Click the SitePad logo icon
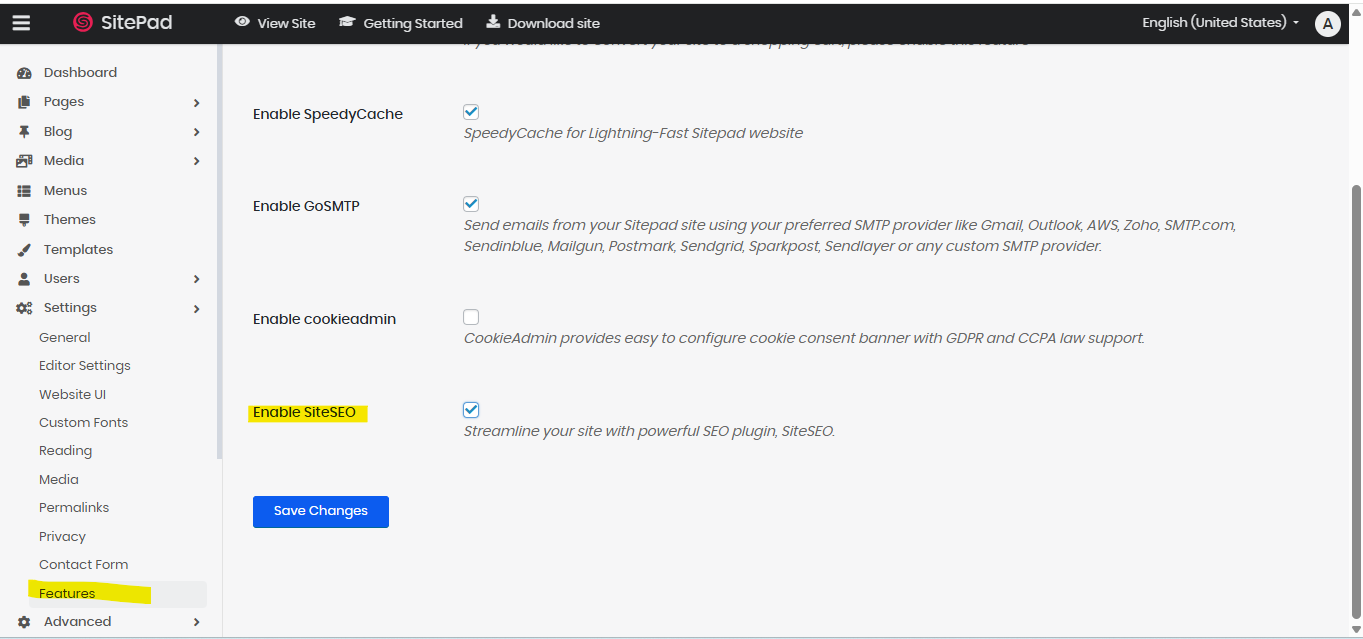1363x639 pixels. click(83, 23)
